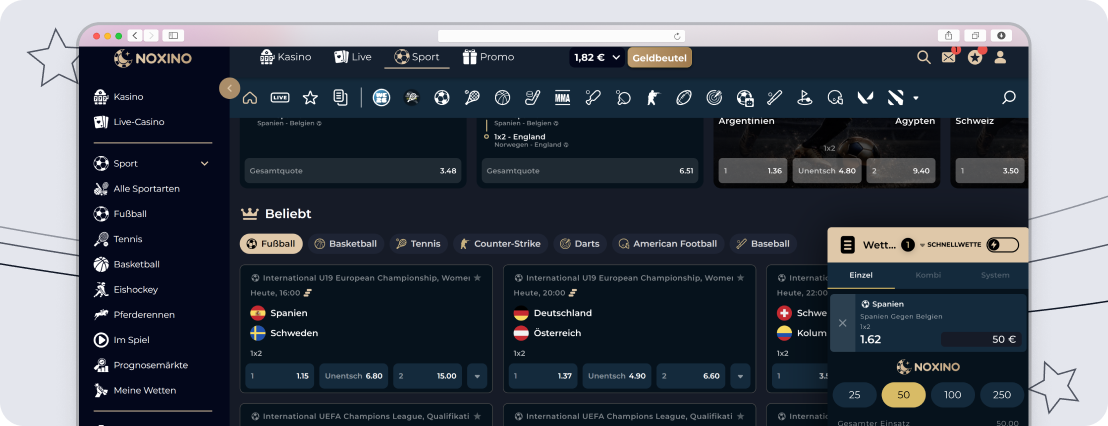Open sports search magnifier in sports toolbar
Image resolution: width=1108 pixels, height=426 pixels.
coord(1008,97)
